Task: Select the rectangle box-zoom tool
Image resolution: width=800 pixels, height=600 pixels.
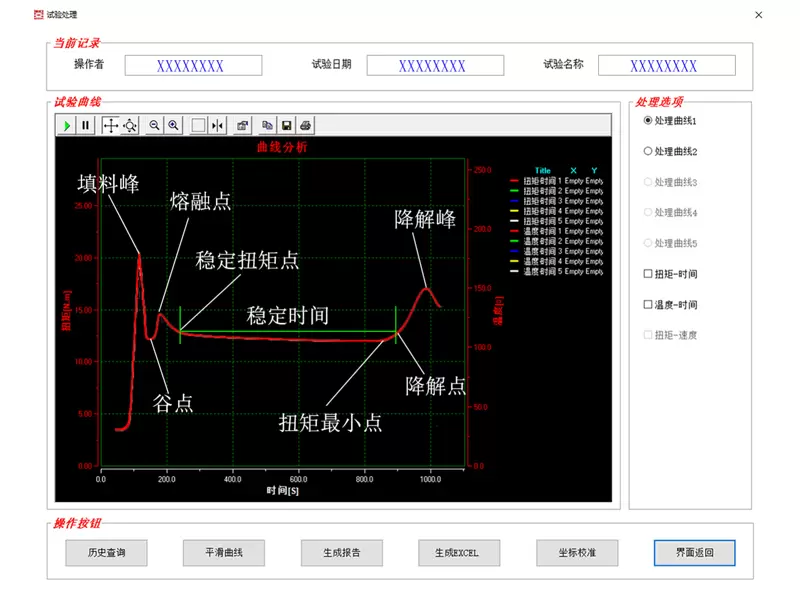Action: pyautogui.click(x=199, y=125)
